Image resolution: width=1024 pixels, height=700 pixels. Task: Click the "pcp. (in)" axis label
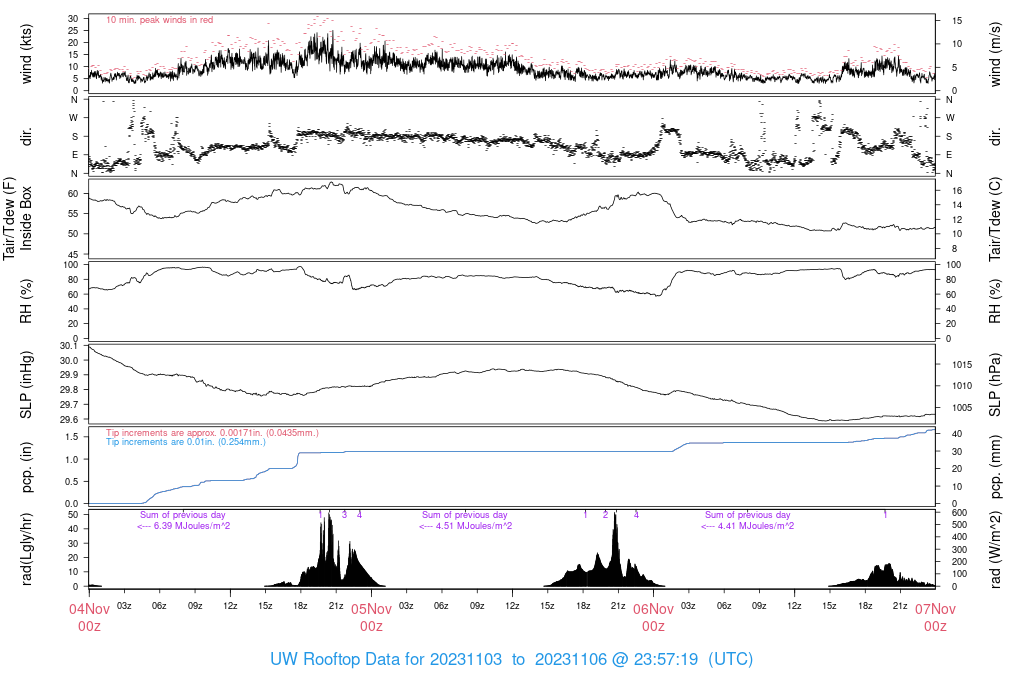[26, 467]
